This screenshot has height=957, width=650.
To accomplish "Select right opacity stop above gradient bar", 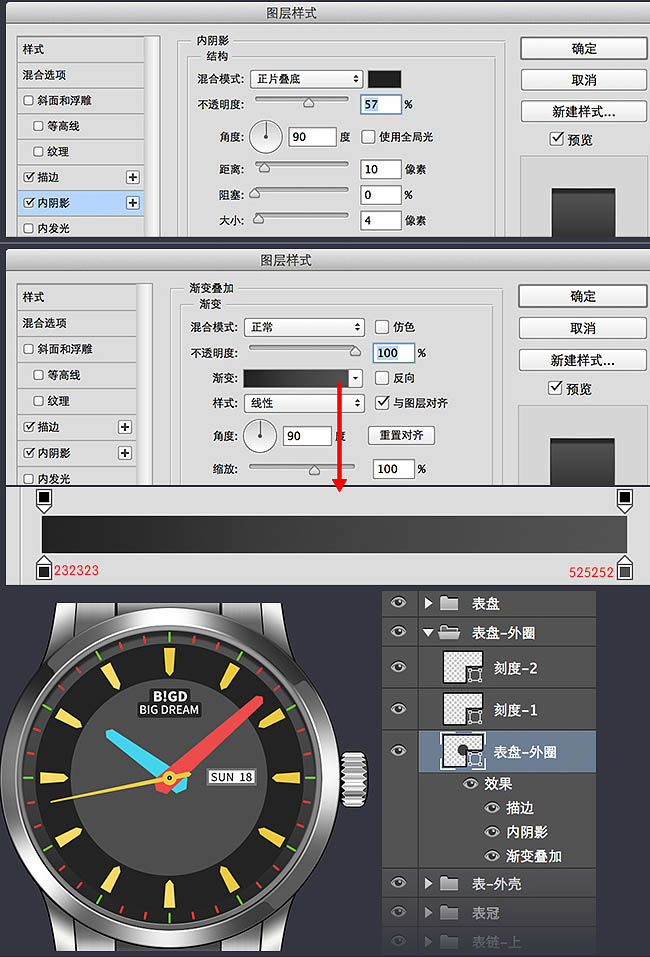I will 624,500.
